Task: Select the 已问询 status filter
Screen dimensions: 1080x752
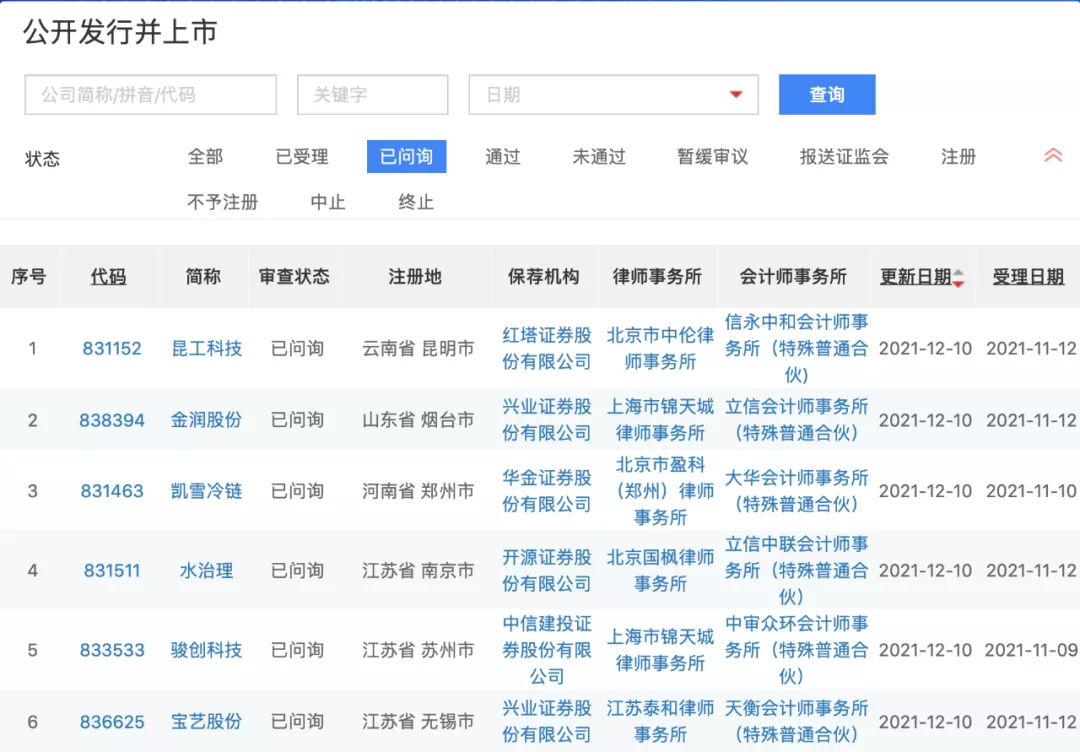Action: 406,156
